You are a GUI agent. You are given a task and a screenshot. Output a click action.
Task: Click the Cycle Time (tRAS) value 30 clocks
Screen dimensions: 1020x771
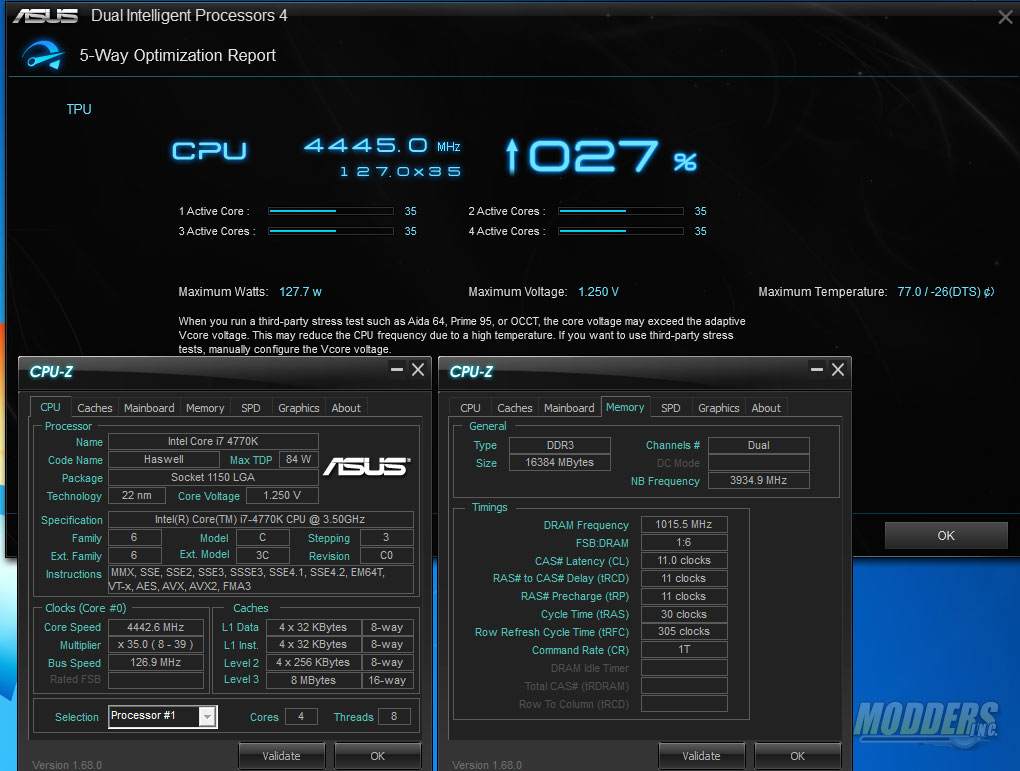(x=684, y=614)
